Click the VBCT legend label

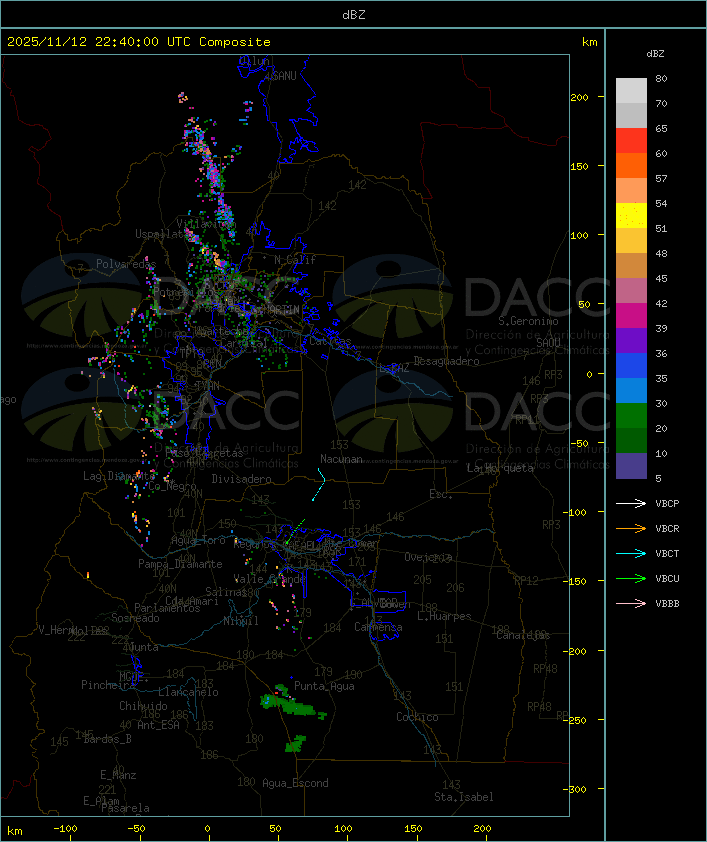(667, 553)
